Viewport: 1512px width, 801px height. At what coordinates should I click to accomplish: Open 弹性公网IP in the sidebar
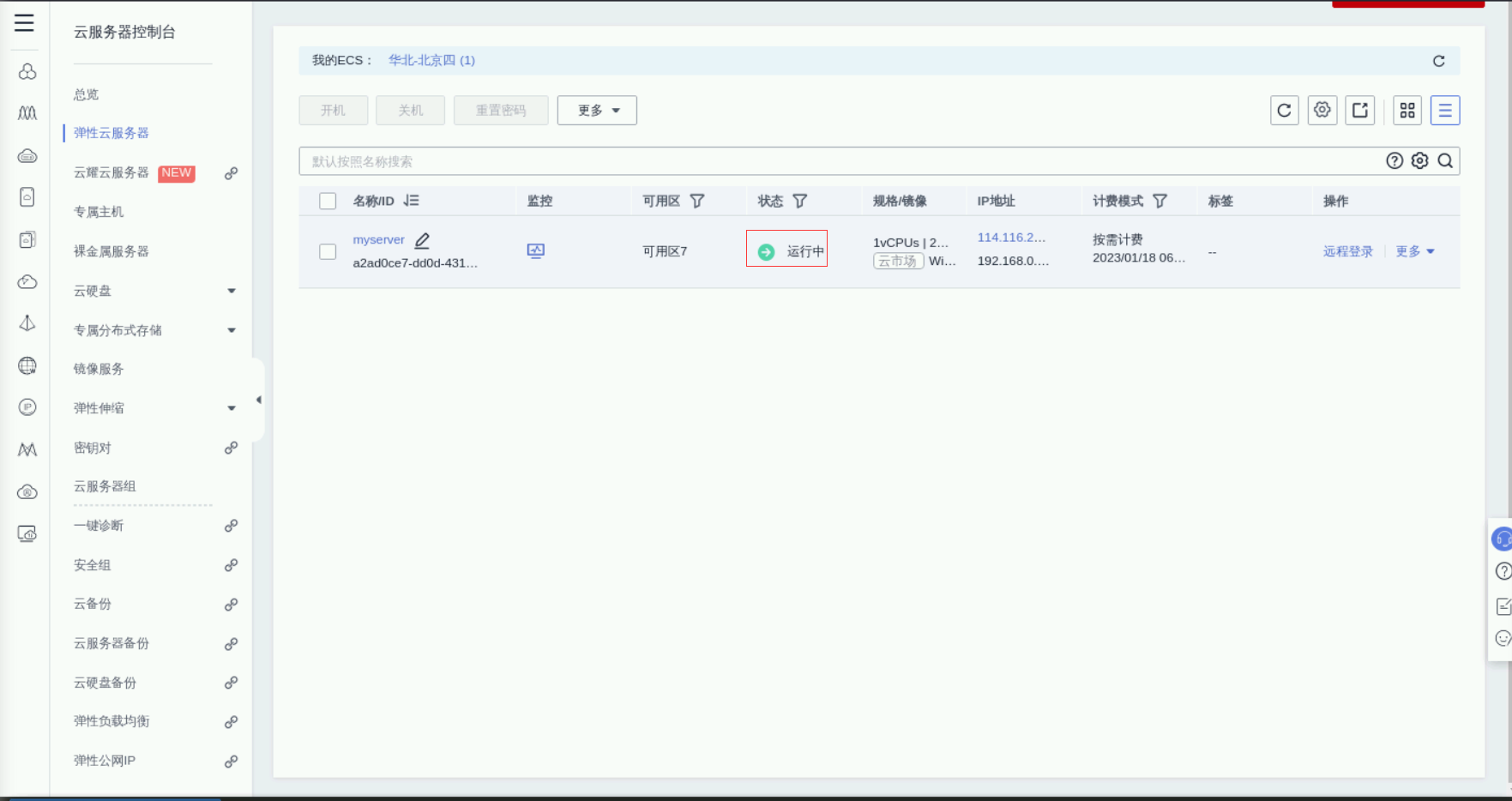[105, 761]
